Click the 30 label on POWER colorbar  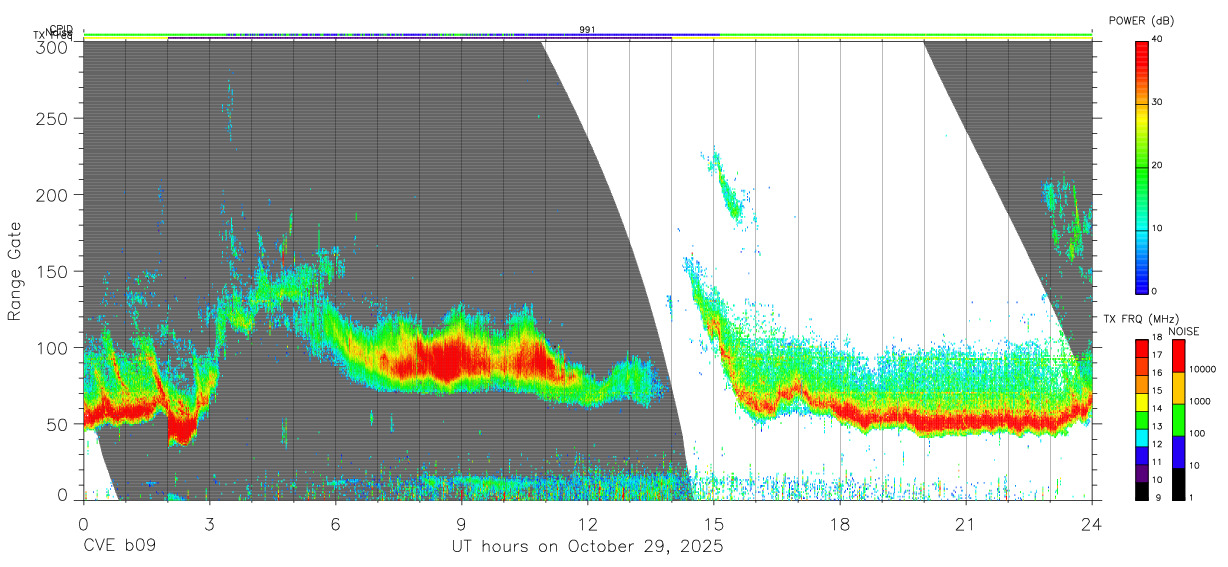coord(1158,102)
